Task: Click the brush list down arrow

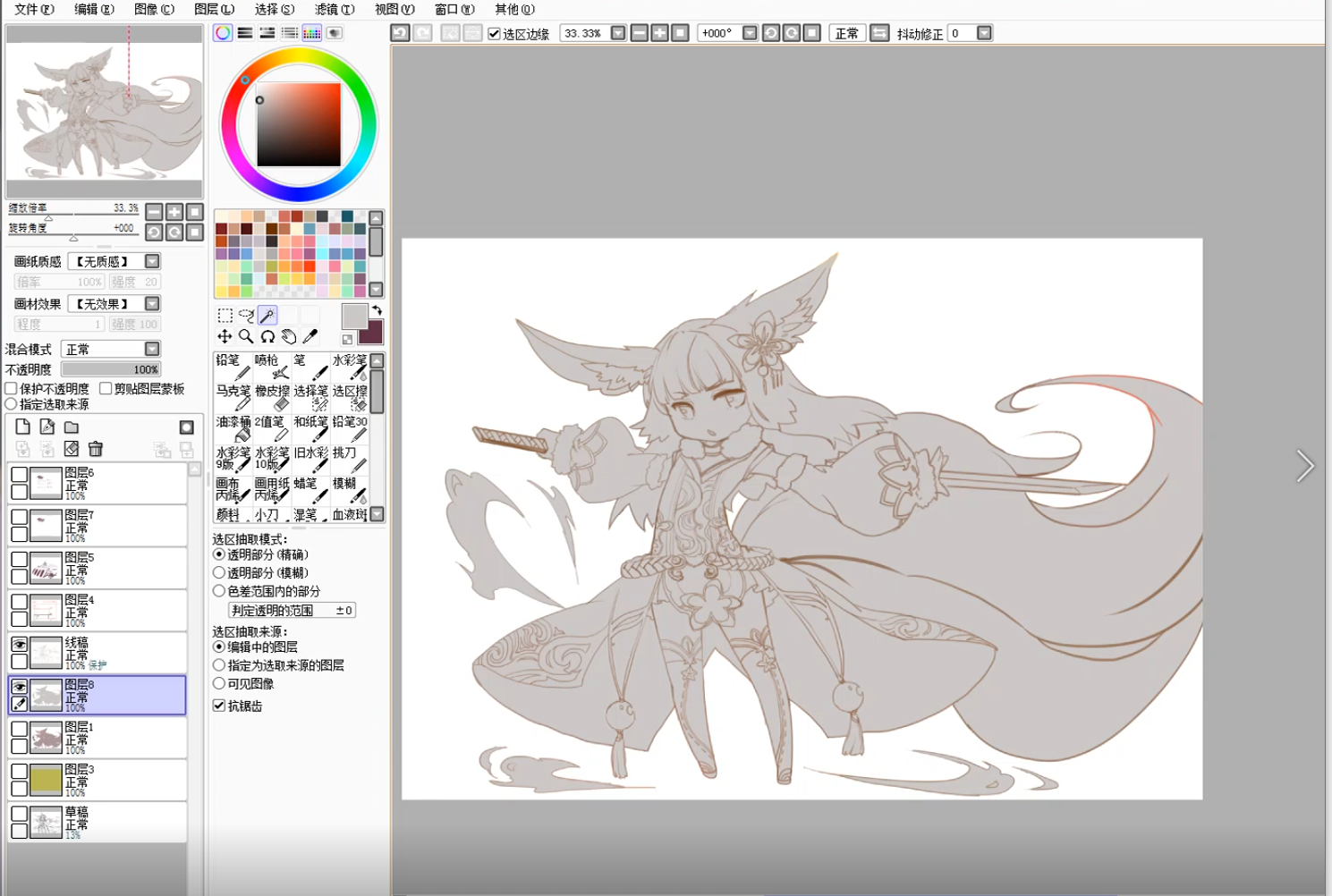Action: pos(378,514)
